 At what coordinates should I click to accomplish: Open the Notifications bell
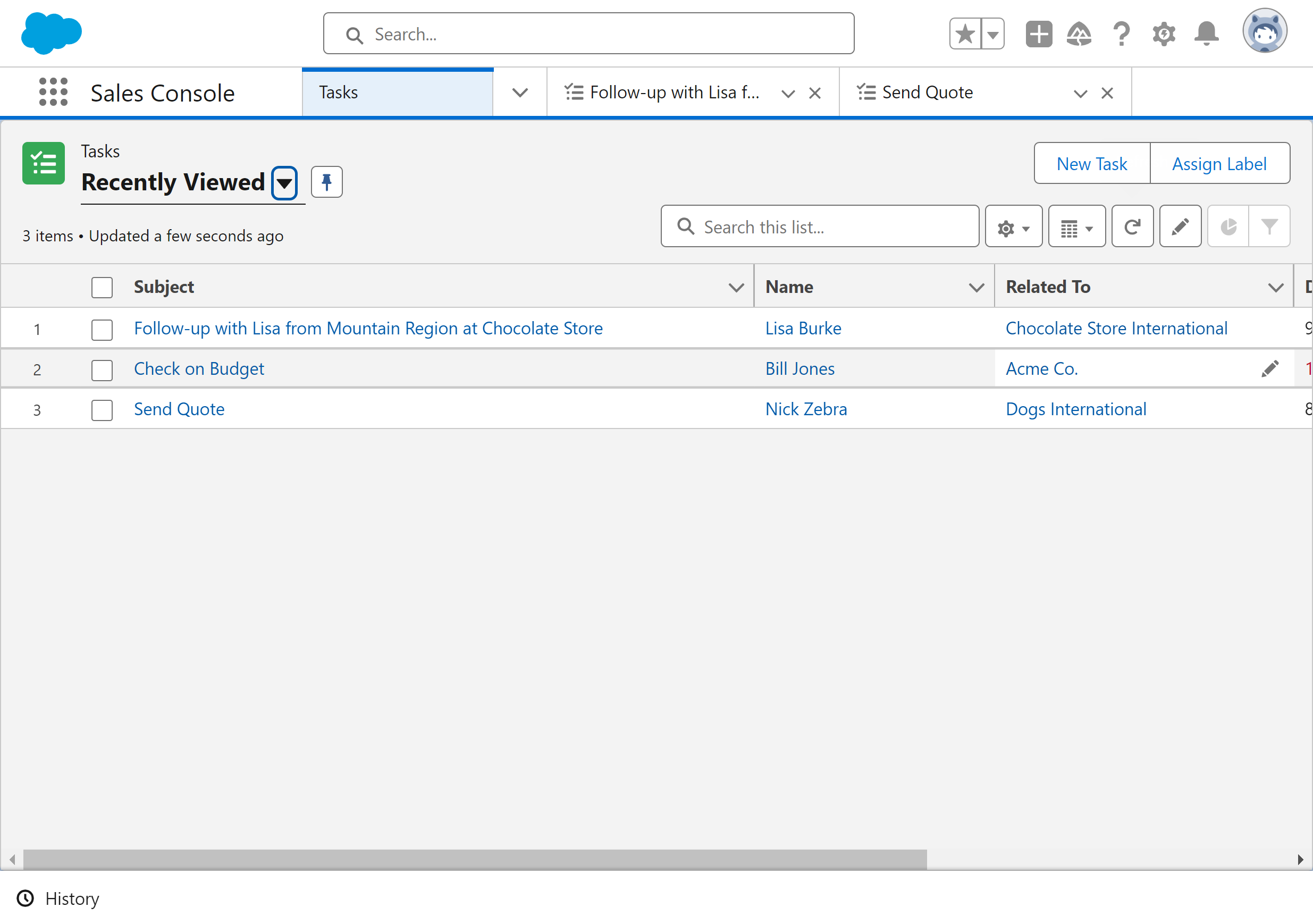click(1206, 33)
